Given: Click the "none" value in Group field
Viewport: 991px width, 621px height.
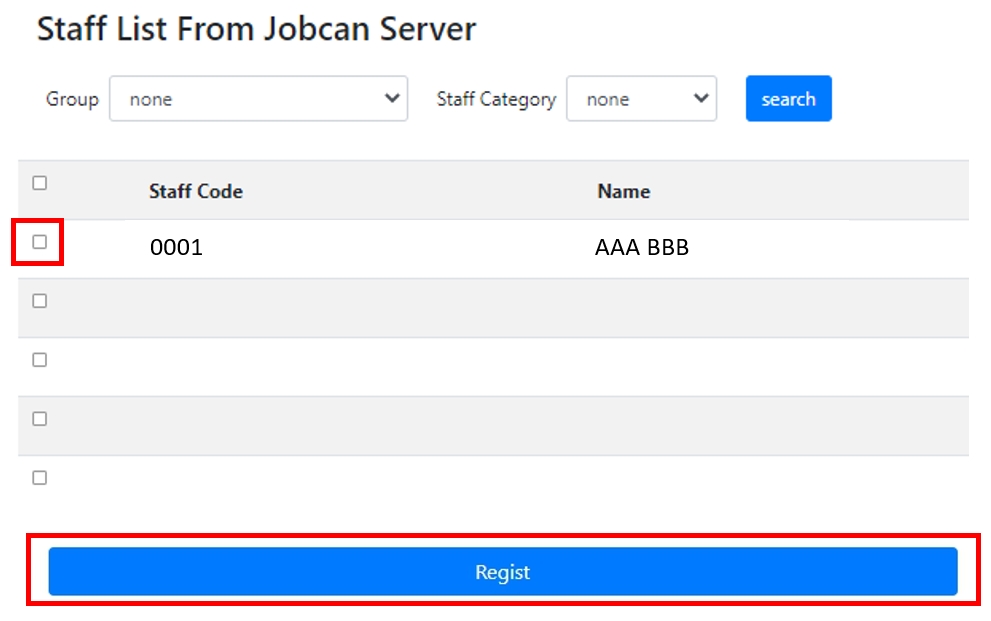Looking at the screenshot, I should coord(151,100).
